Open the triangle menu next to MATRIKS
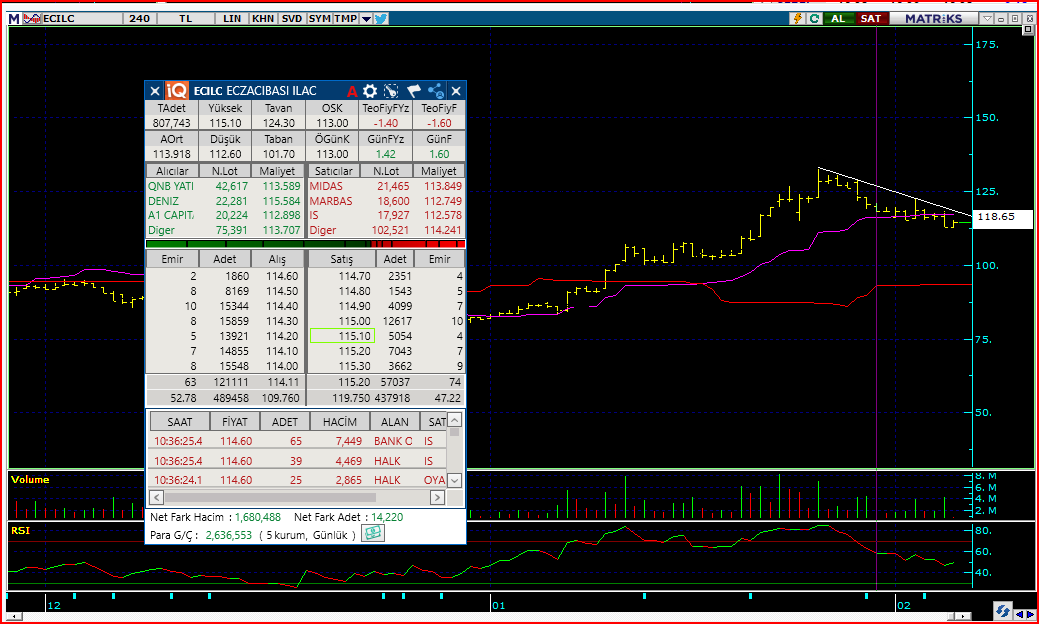Screen dimensions: 1039x624 tap(987, 19)
